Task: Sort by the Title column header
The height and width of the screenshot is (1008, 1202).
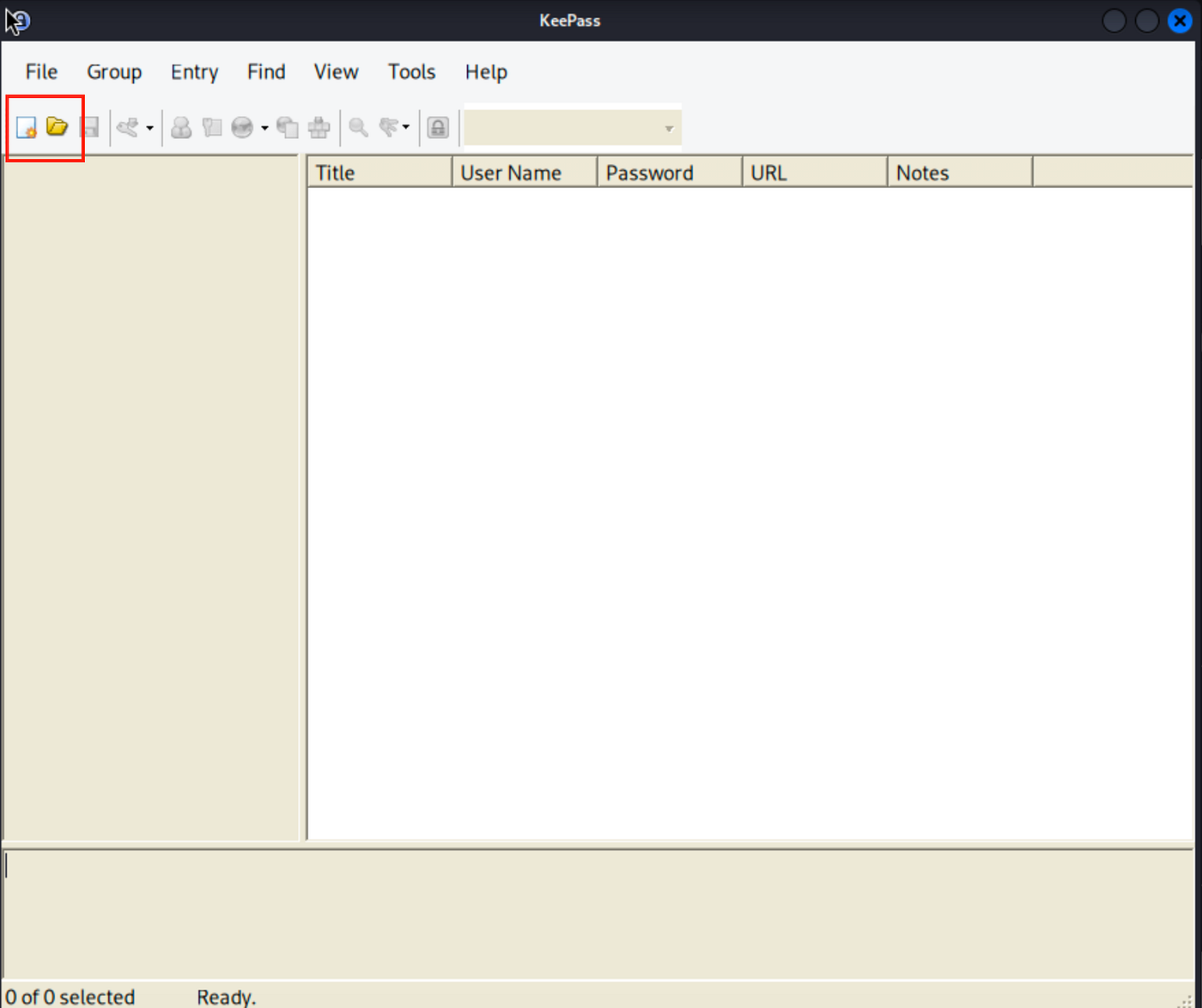Action: click(x=379, y=173)
